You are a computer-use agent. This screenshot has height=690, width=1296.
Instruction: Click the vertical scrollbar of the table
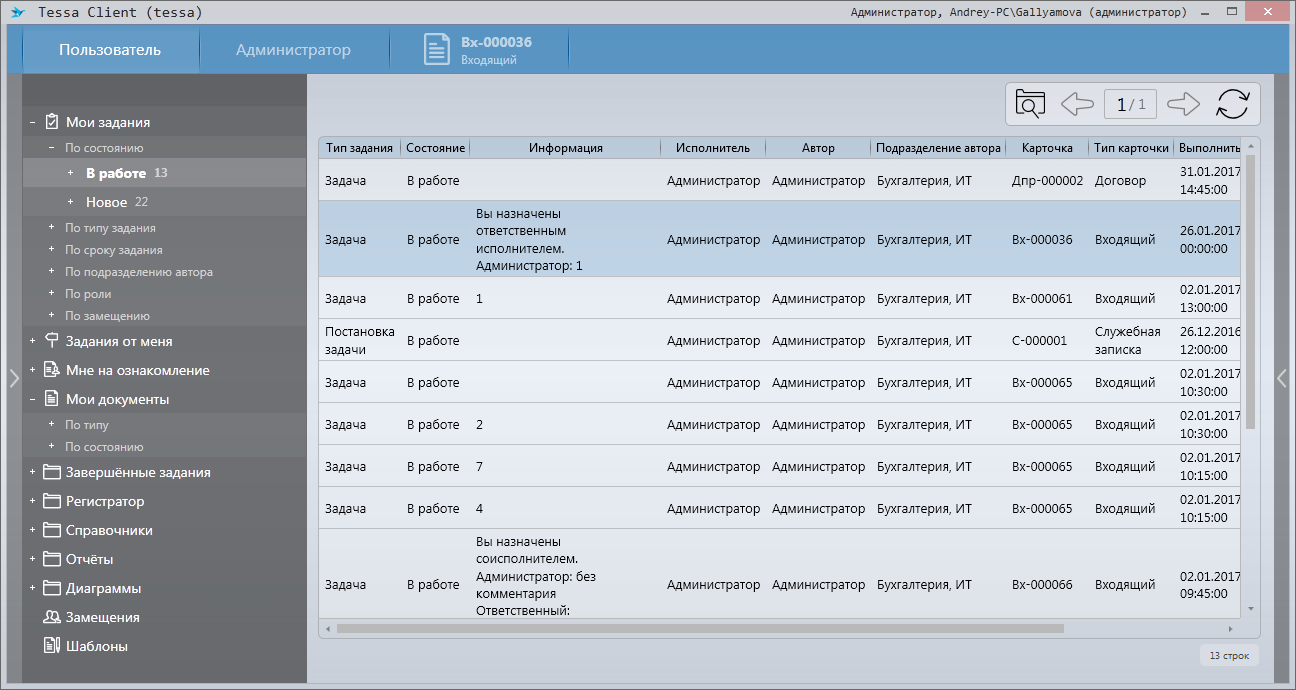coord(1250,290)
